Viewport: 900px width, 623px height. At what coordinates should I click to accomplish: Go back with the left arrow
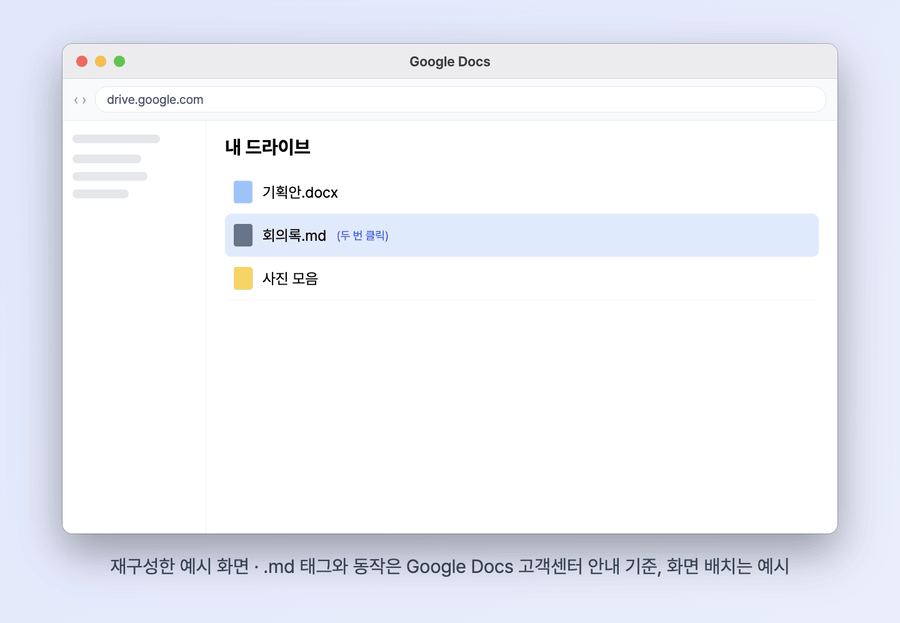pos(76,100)
